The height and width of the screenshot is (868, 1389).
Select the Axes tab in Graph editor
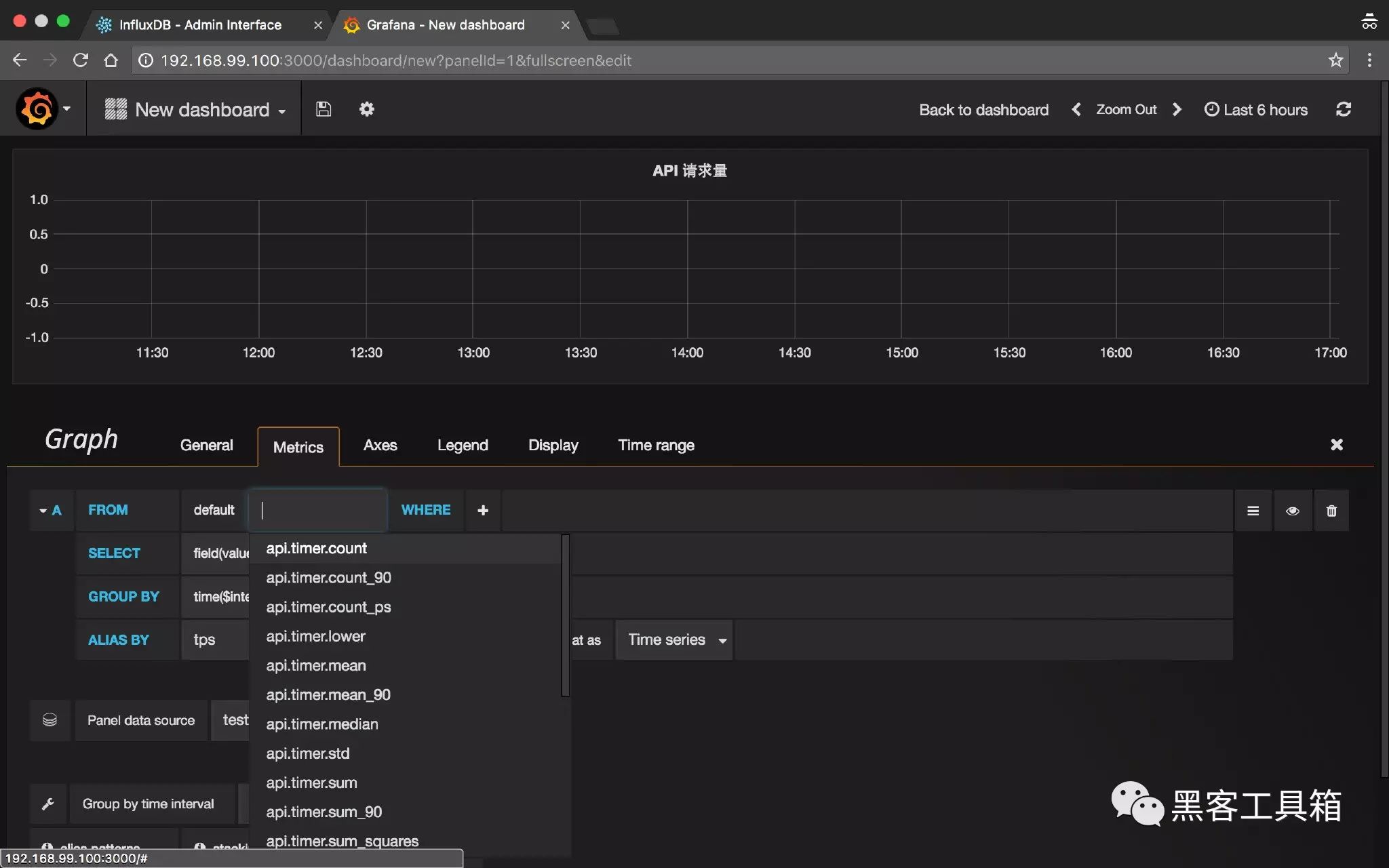[x=380, y=446]
